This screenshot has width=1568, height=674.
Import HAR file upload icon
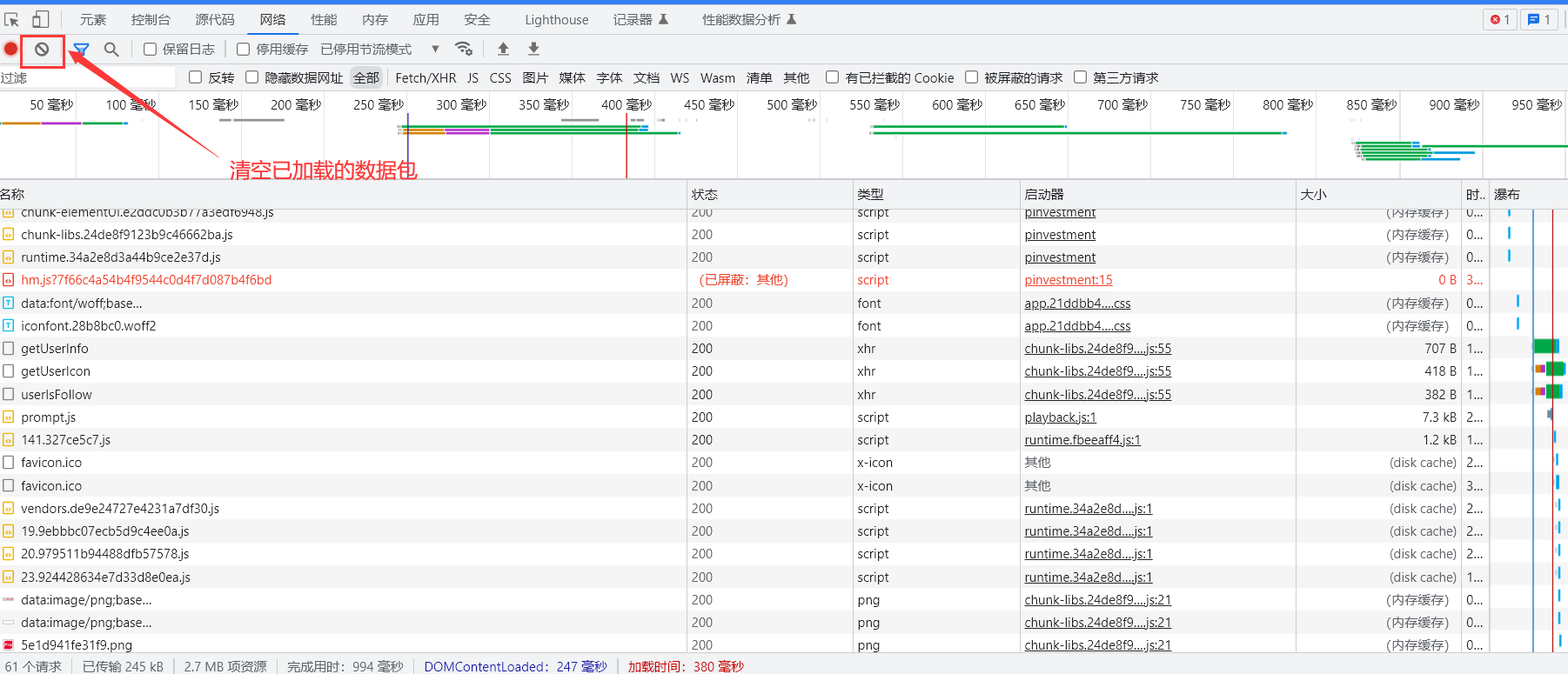[503, 49]
